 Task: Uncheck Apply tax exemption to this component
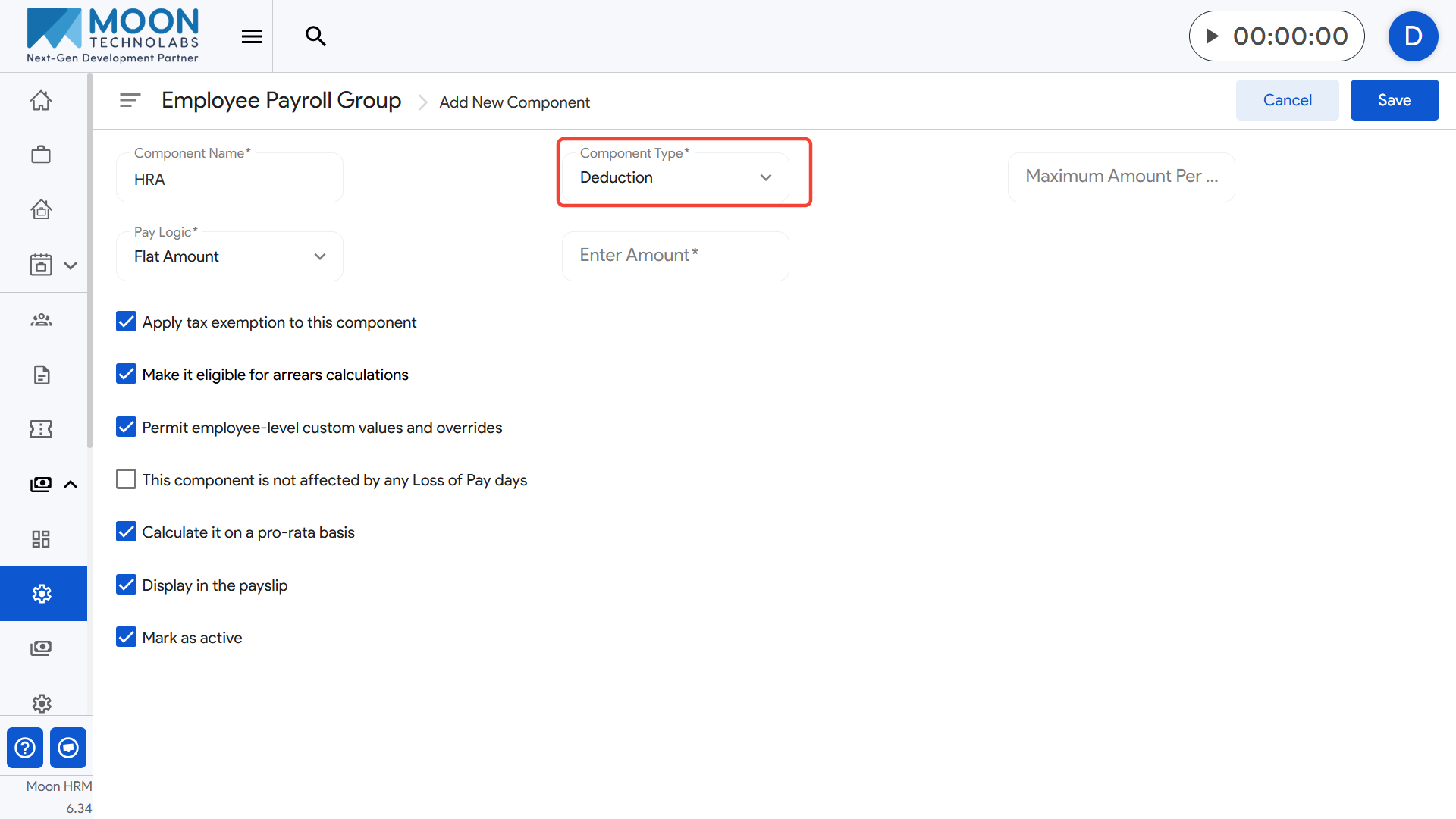click(126, 322)
